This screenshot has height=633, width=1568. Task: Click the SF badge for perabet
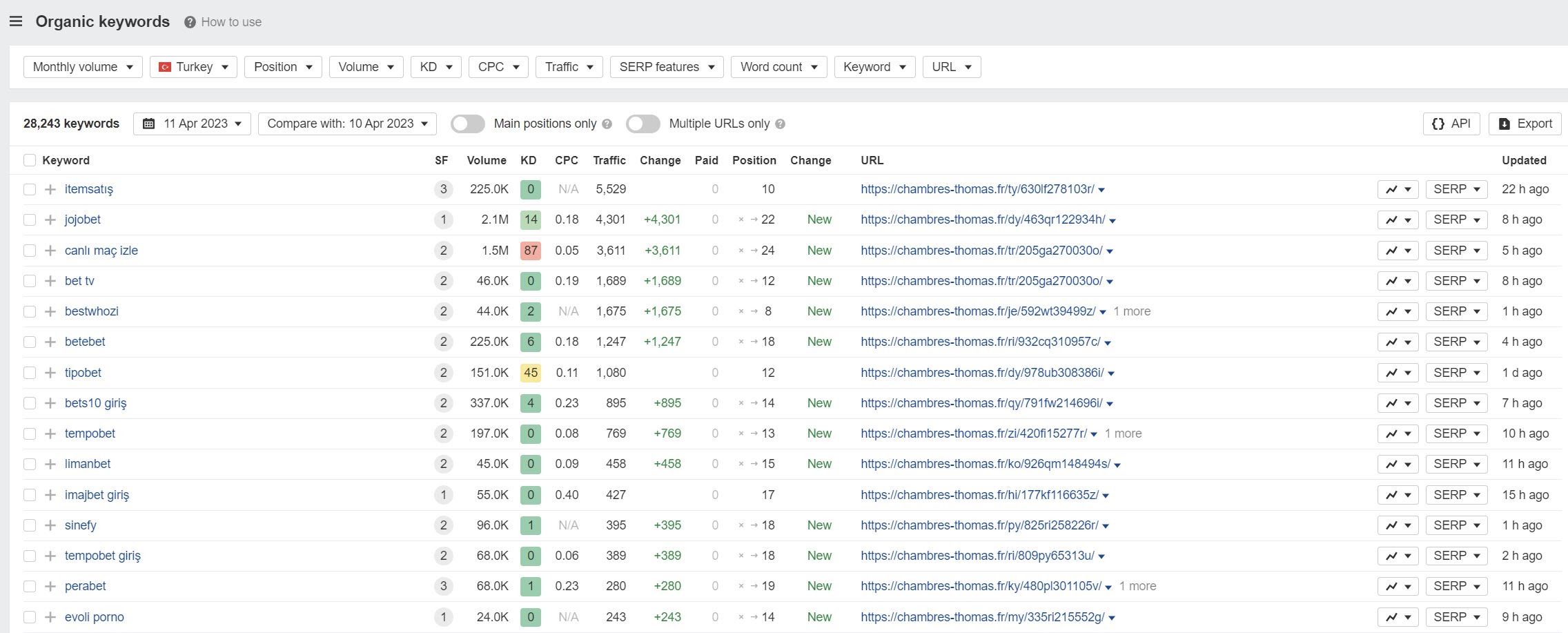coord(443,586)
